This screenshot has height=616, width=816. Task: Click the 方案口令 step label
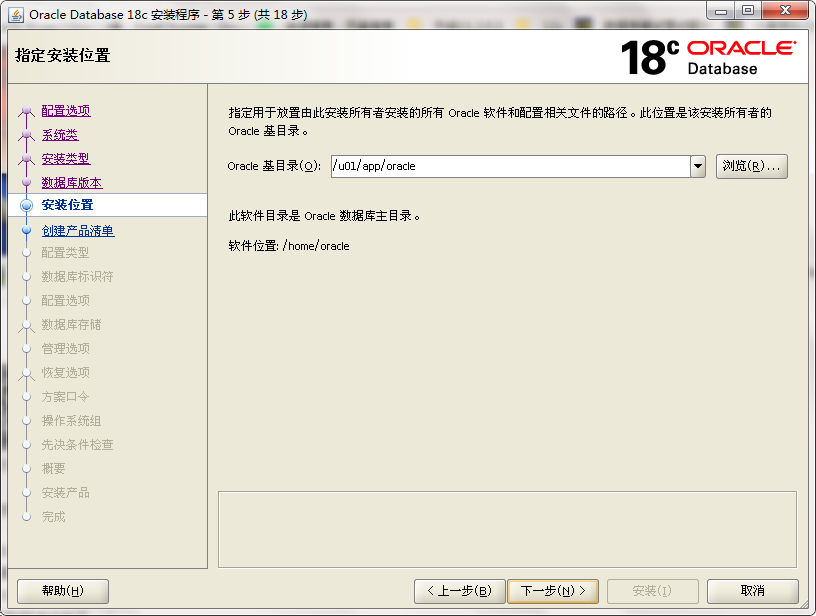pyautogui.click(x=66, y=397)
